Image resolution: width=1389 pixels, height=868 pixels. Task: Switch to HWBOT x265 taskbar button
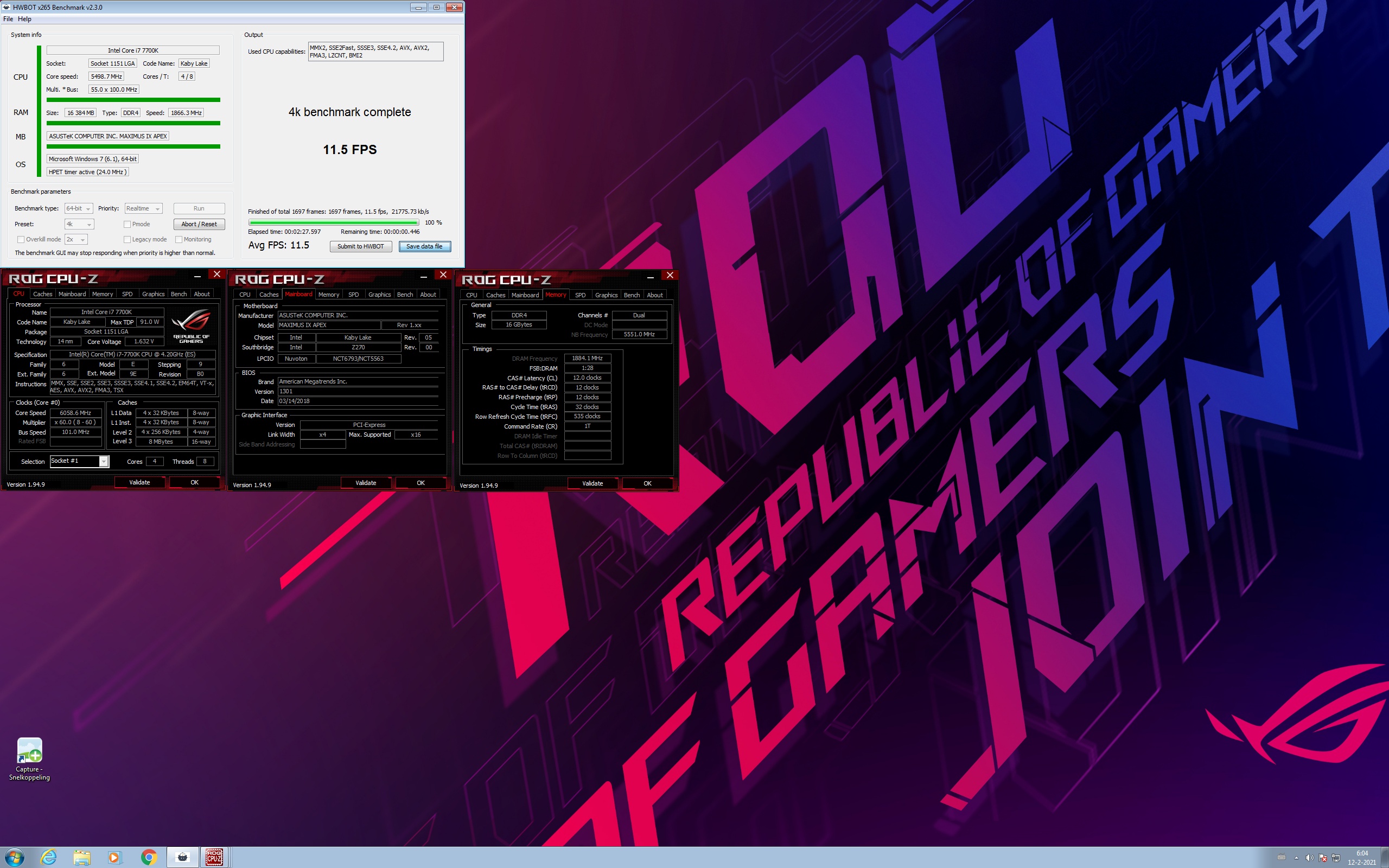coord(182,857)
